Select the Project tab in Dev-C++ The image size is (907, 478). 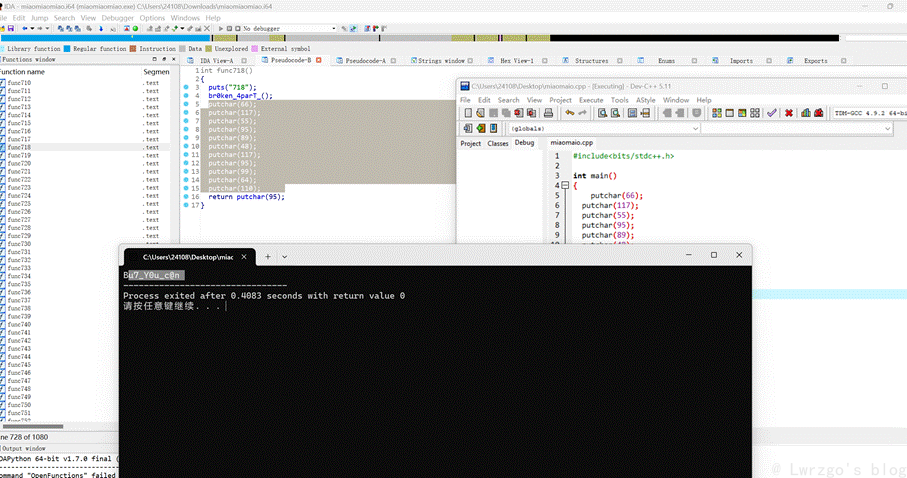click(x=470, y=144)
